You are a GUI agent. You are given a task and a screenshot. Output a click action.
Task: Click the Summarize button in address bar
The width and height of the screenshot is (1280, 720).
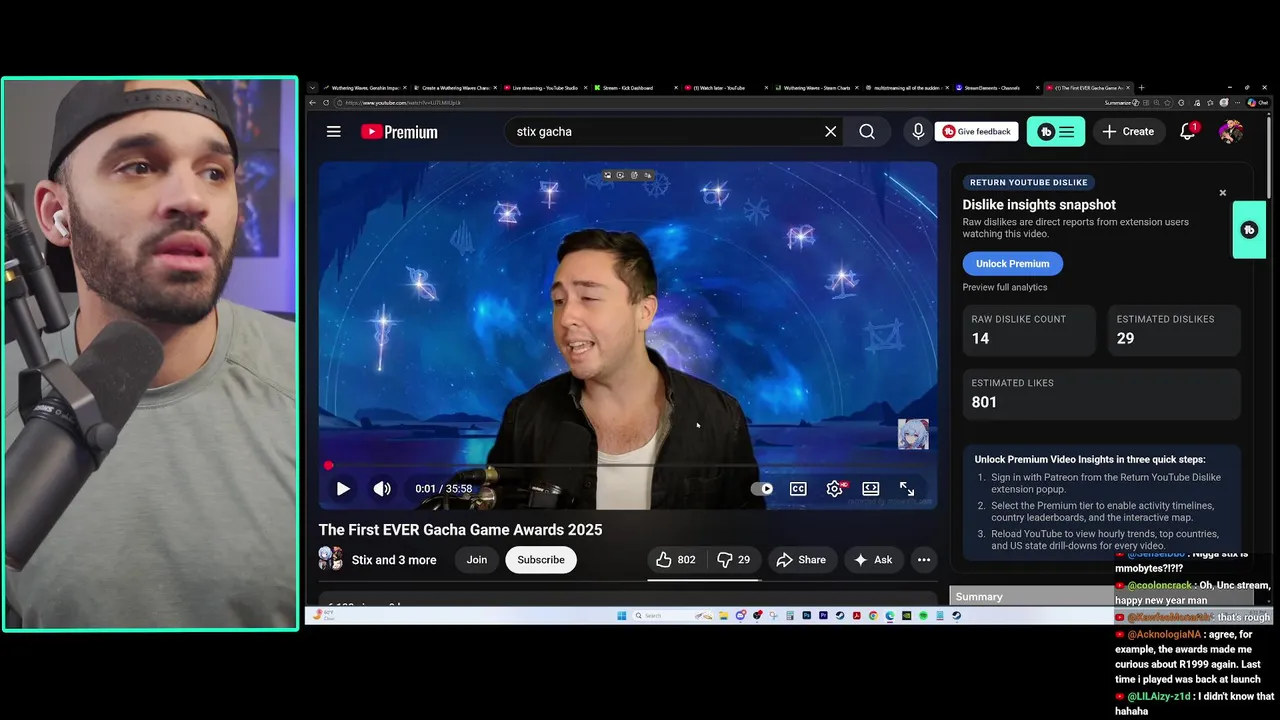pos(1120,102)
